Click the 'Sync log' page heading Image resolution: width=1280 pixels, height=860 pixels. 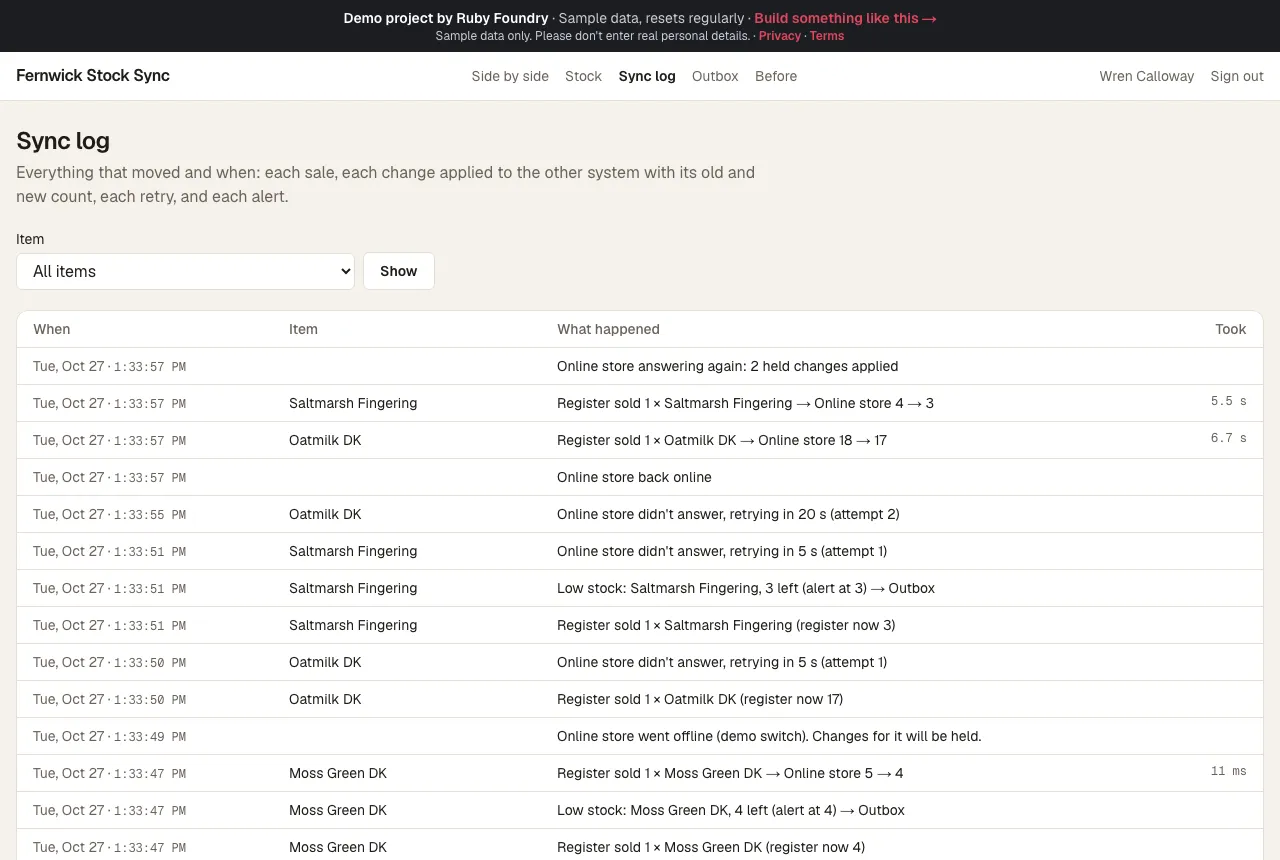click(63, 141)
